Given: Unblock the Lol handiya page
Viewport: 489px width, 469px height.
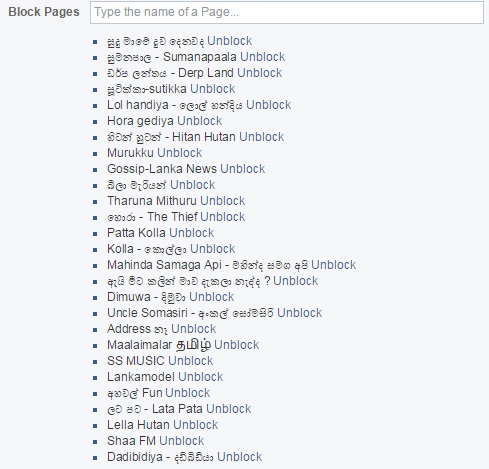Looking at the screenshot, I should [x=269, y=105].
